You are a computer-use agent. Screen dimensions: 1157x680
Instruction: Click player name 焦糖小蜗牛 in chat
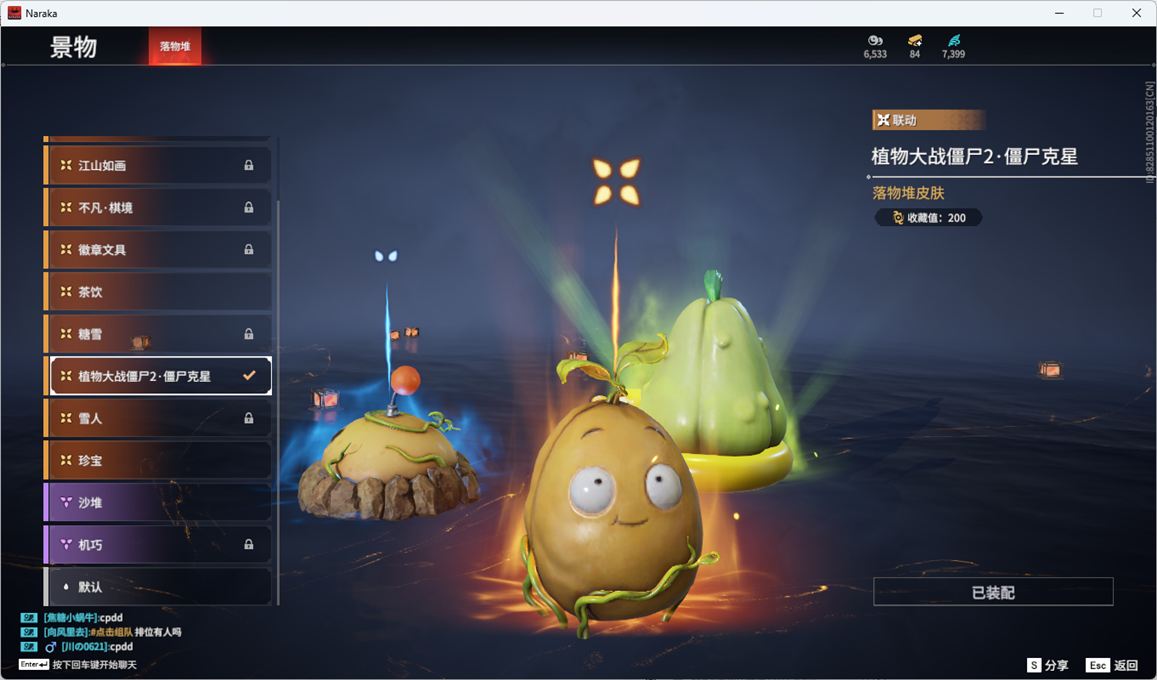[70, 617]
